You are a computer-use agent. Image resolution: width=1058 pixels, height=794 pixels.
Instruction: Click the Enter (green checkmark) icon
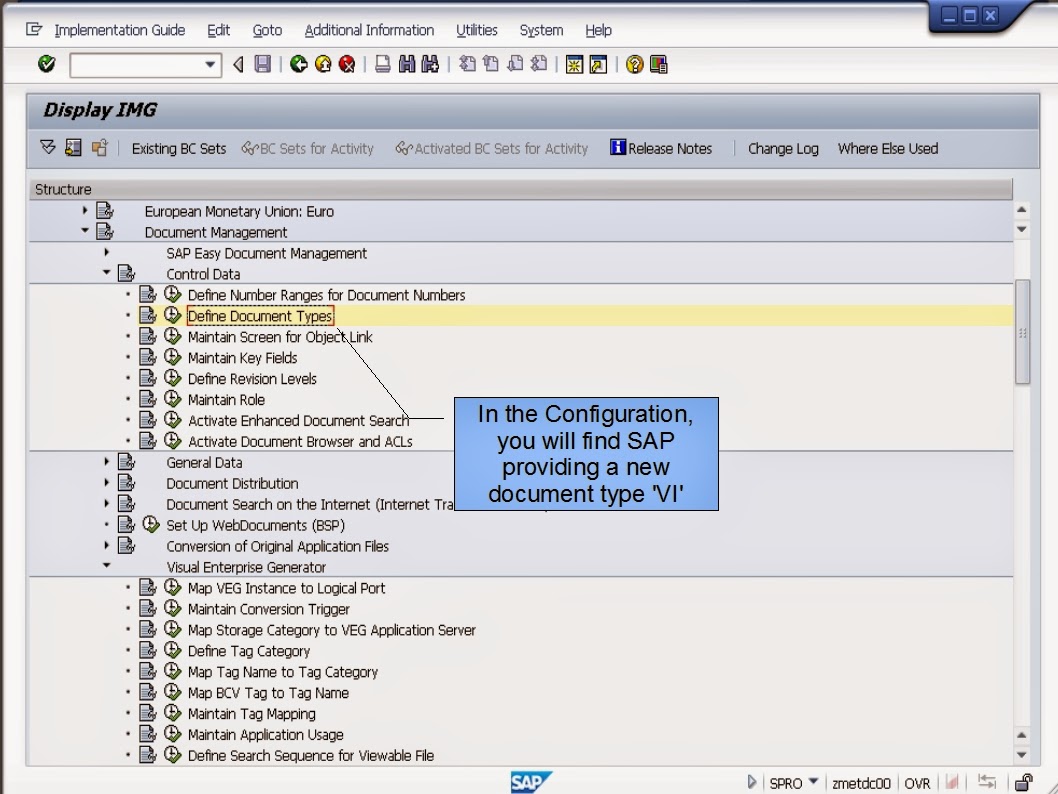coord(46,64)
